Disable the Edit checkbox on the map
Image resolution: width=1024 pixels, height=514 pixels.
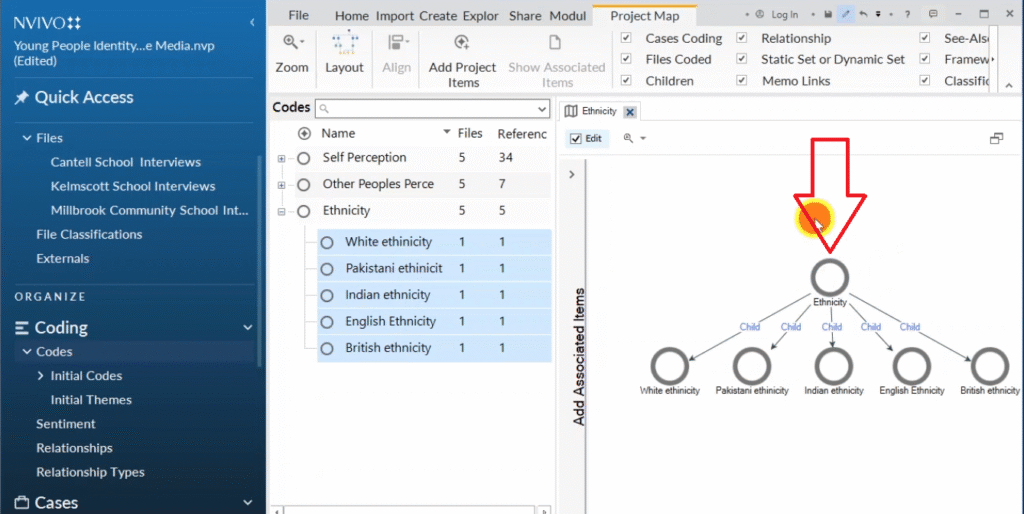point(575,139)
